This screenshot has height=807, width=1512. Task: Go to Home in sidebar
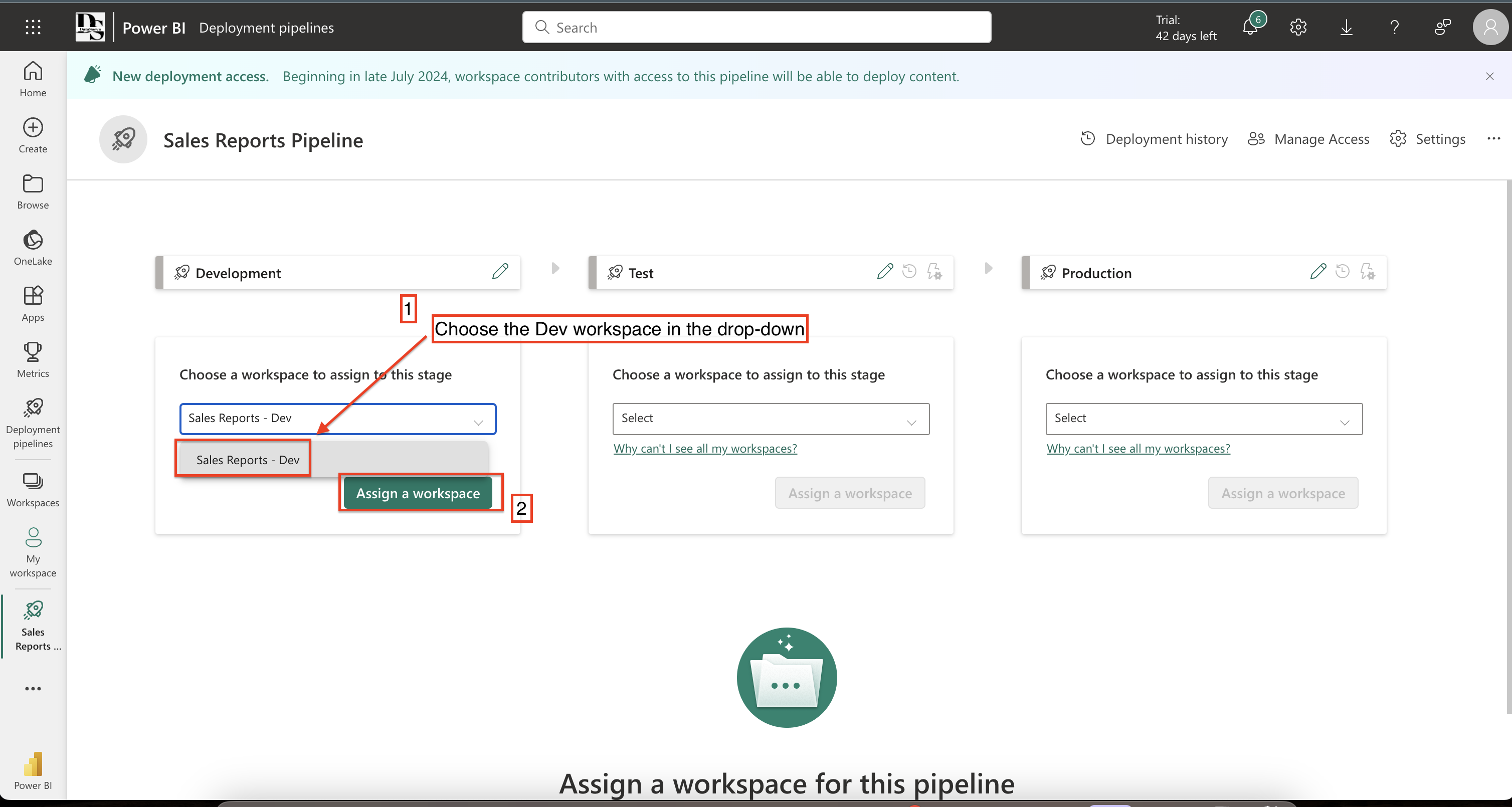pyautogui.click(x=33, y=79)
